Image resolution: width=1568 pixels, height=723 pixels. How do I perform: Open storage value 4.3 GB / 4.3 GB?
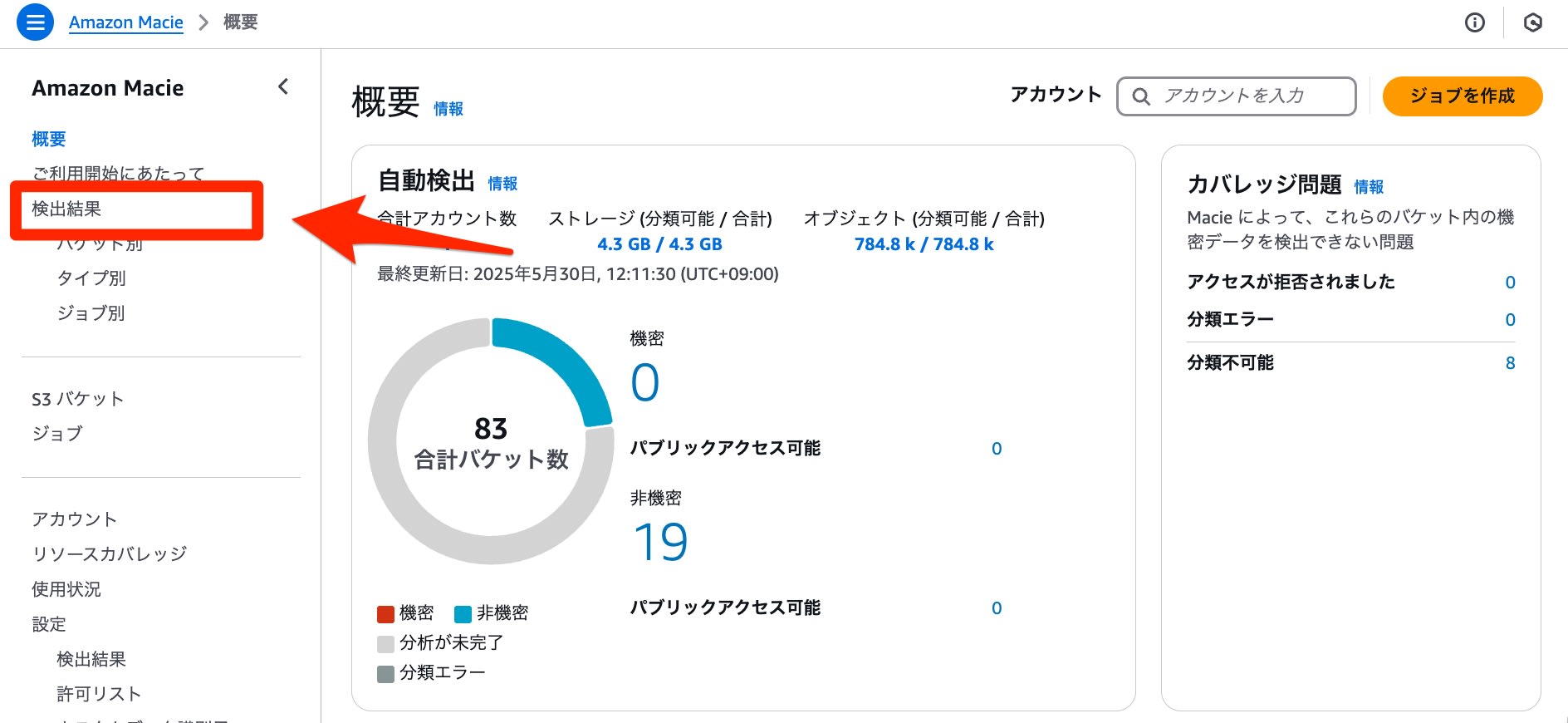[x=659, y=244]
